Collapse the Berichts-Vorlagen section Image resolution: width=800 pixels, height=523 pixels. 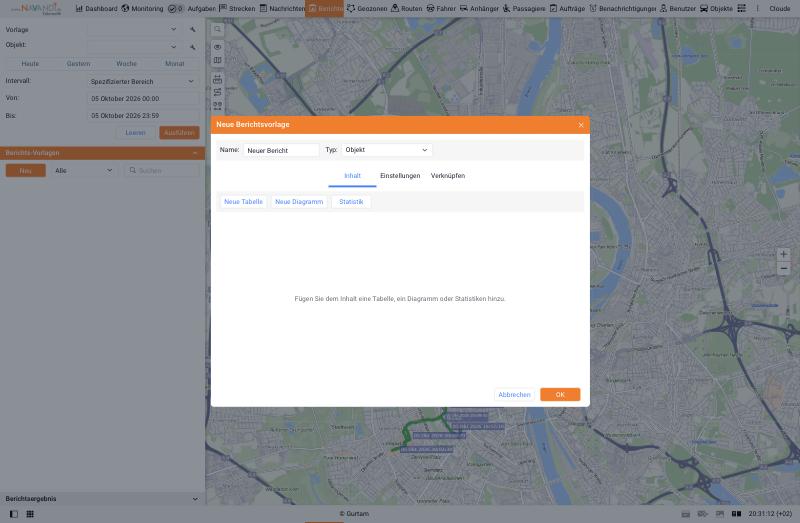(195, 153)
